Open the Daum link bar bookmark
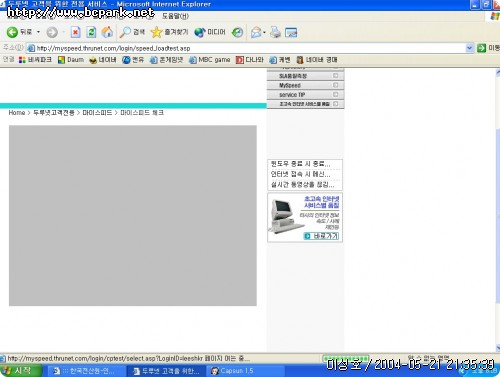 [71, 60]
